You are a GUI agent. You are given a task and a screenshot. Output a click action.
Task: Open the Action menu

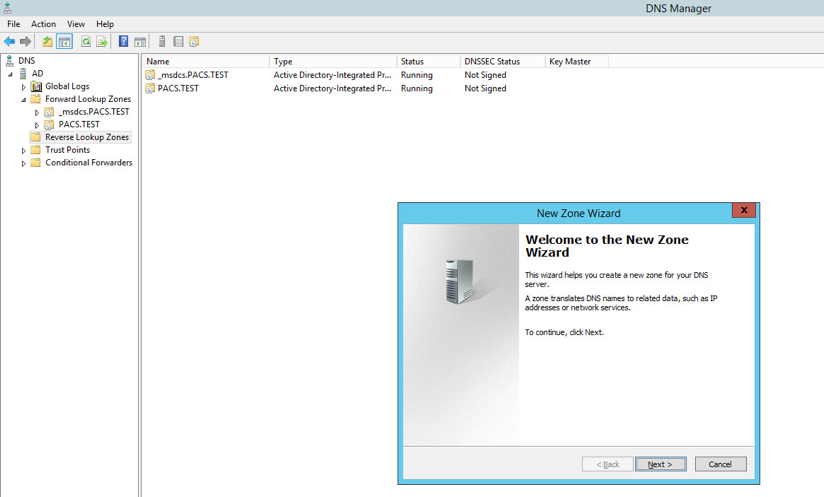pyautogui.click(x=43, y=24)
